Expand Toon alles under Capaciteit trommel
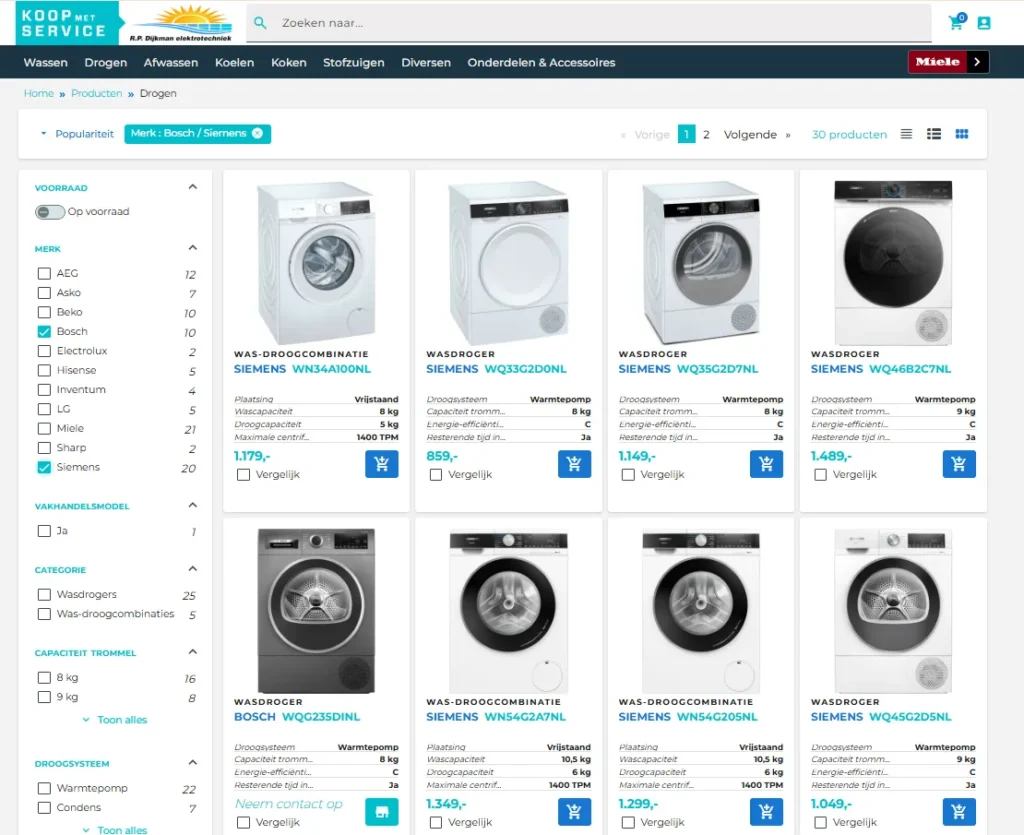 pyautogui.click(x=115, y=719)
